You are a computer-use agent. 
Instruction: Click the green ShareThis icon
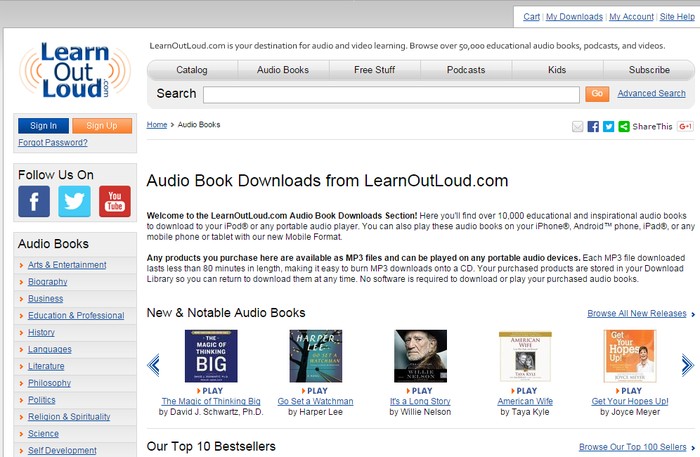624,127
